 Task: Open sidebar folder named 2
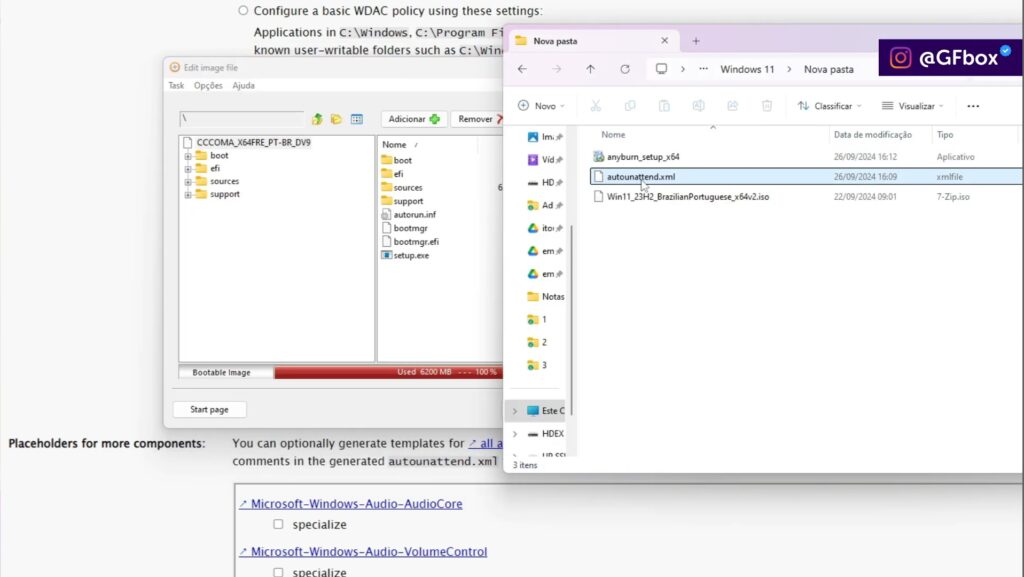pos(537,343)
